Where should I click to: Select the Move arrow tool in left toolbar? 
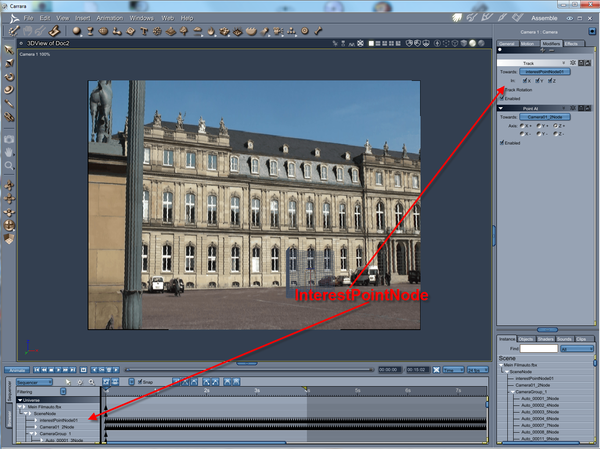9,50
